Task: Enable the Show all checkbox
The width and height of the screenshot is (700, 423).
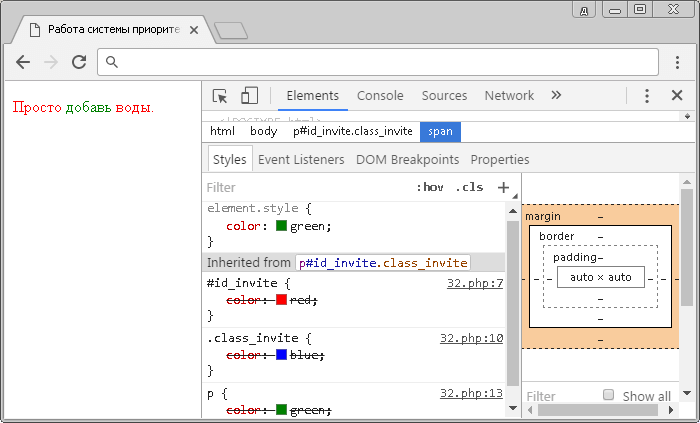Action: (x=608, y=394)
